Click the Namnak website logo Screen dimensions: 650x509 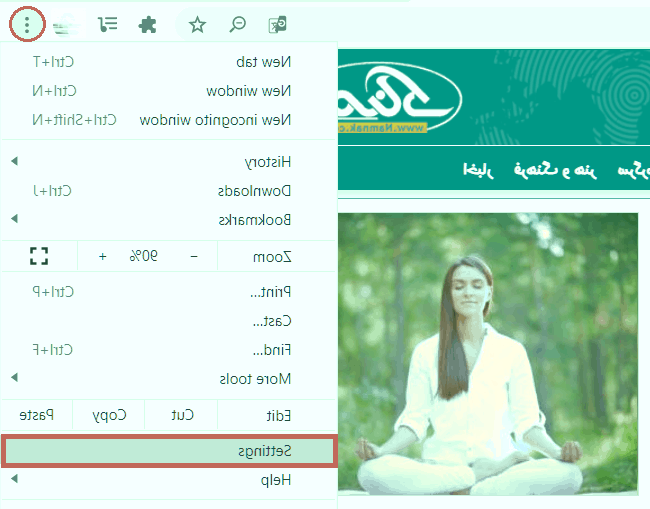click(399, 98)
